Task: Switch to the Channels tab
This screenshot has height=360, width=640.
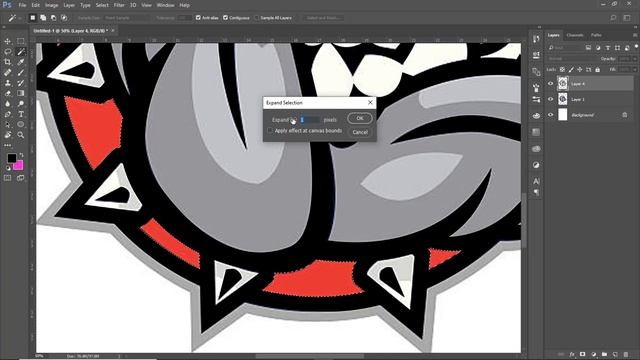Action: [575, 35]
